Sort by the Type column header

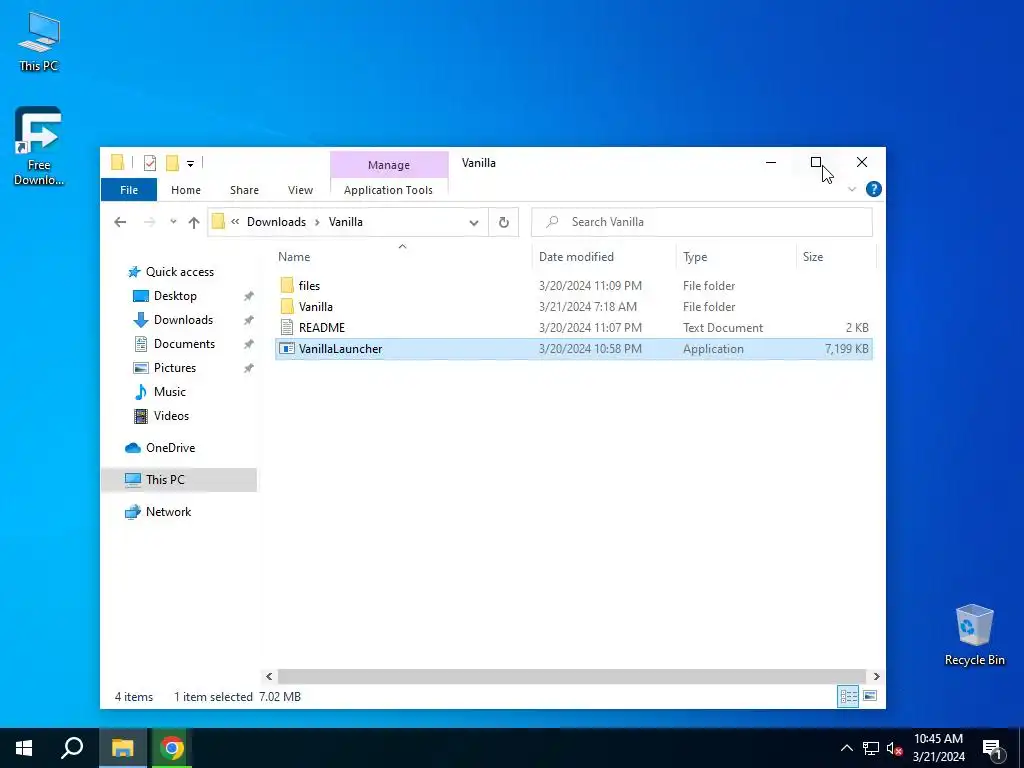coord(737,257)
